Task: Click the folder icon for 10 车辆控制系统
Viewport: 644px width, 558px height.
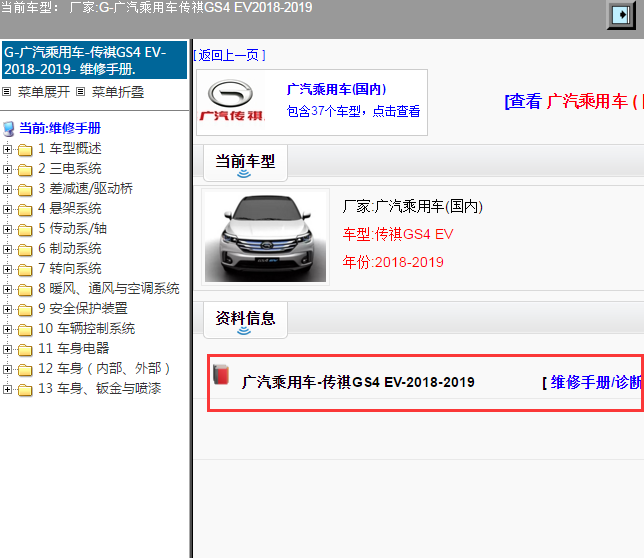Action: (25, 330)
